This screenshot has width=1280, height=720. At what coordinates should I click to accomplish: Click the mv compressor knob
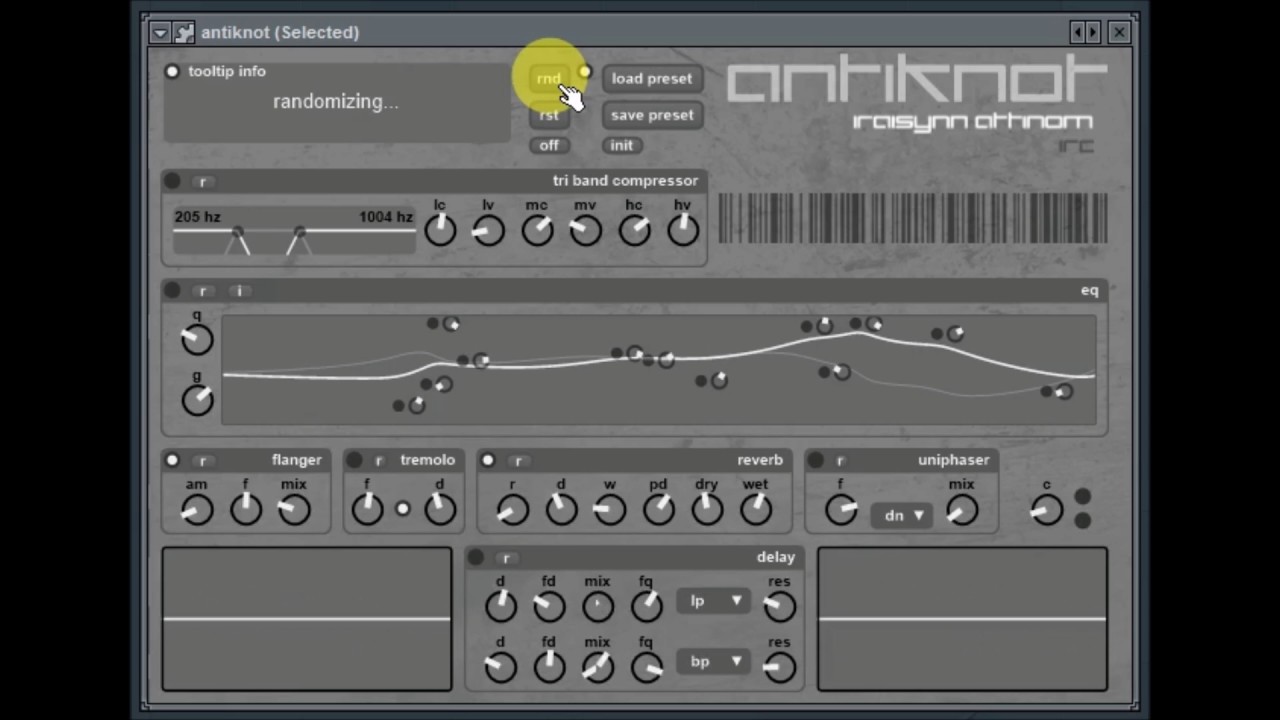pos(586,230)
